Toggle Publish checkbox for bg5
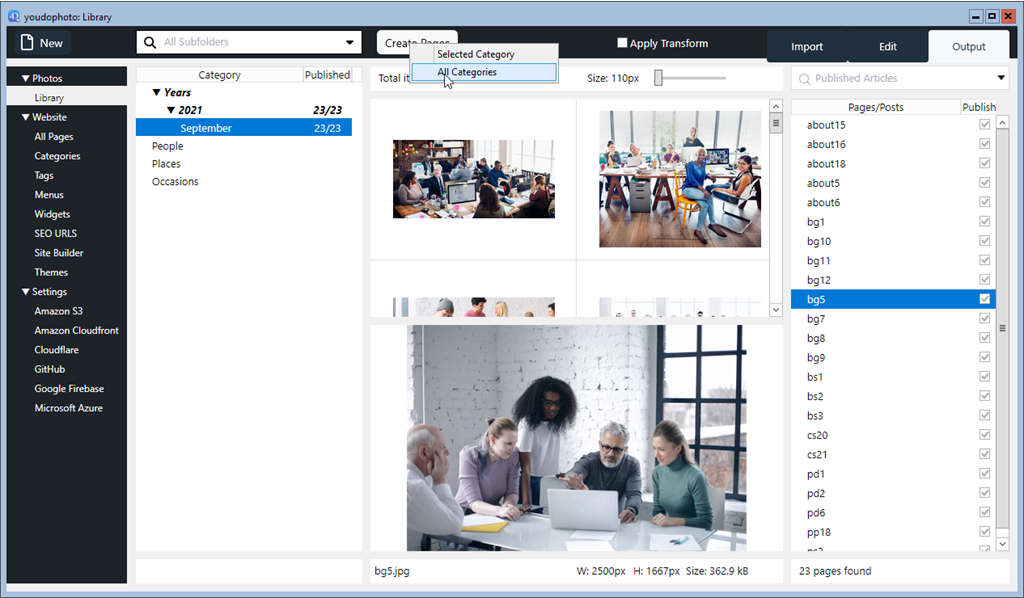This screenshot has width=1024, height=598. pos(985,299)
